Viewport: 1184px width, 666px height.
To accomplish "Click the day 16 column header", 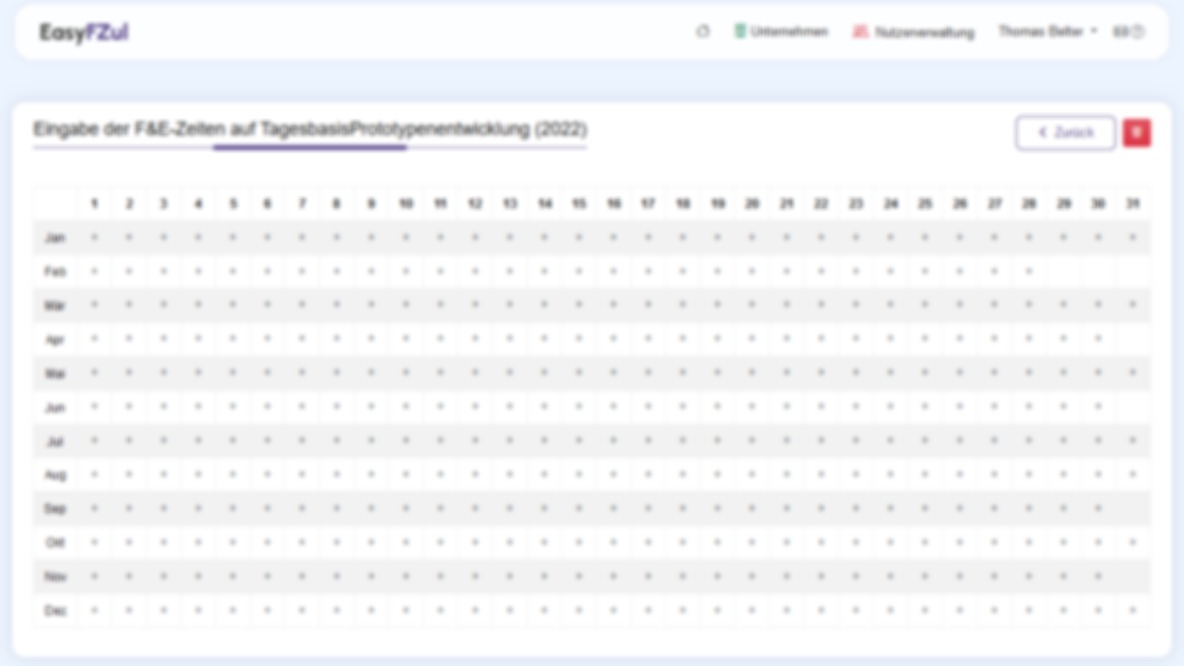I will [x=614, y=204].
